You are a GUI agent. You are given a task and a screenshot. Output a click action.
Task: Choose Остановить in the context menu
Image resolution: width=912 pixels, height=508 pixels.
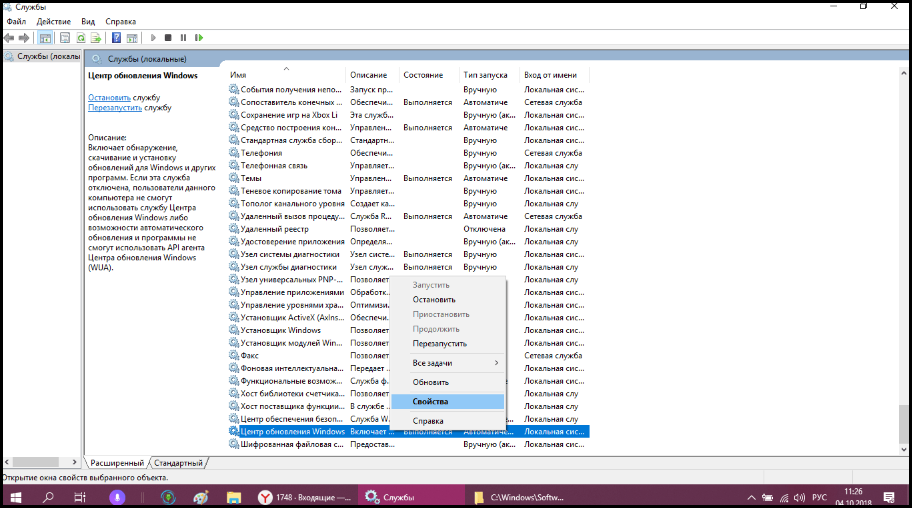[447, 300]
